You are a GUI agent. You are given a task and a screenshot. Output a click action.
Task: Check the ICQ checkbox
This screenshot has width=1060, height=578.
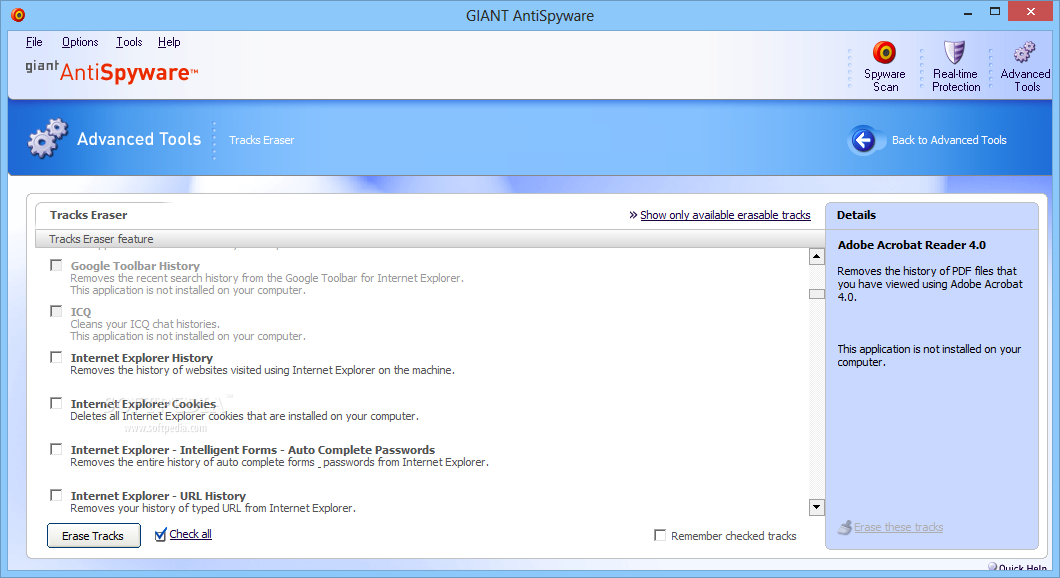56,311
